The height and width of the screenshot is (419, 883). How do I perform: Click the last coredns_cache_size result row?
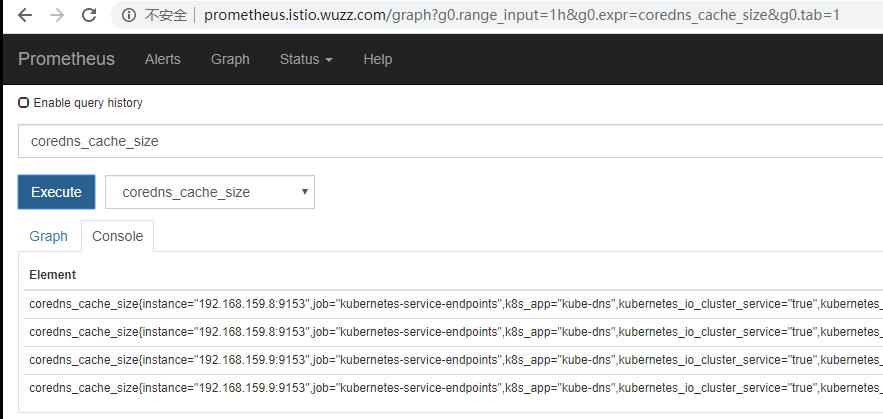[450, 388]
